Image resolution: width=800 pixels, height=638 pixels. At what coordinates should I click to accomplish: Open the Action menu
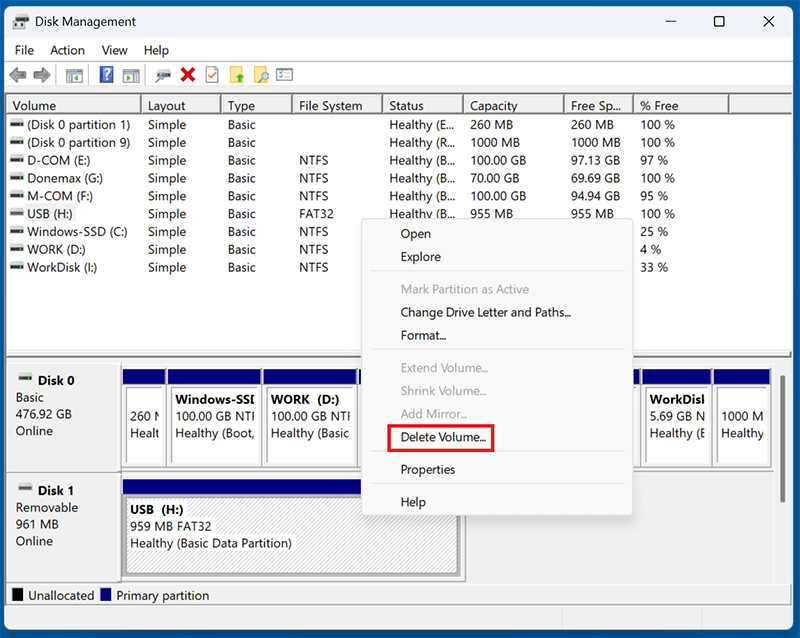click(x=67, y=50)
